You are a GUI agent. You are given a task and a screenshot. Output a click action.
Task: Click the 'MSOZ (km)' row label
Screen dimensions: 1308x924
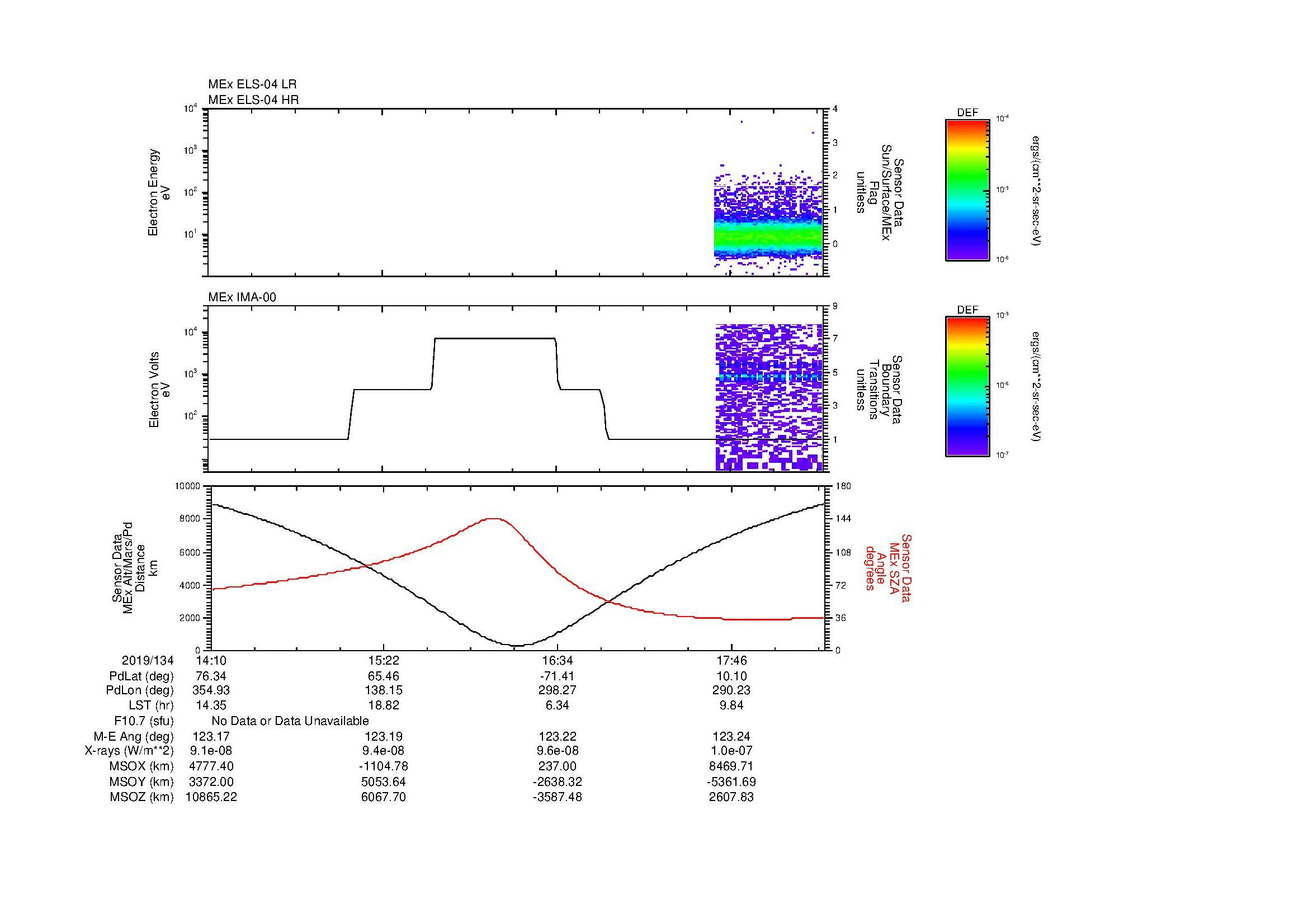(x=142, y=797)
